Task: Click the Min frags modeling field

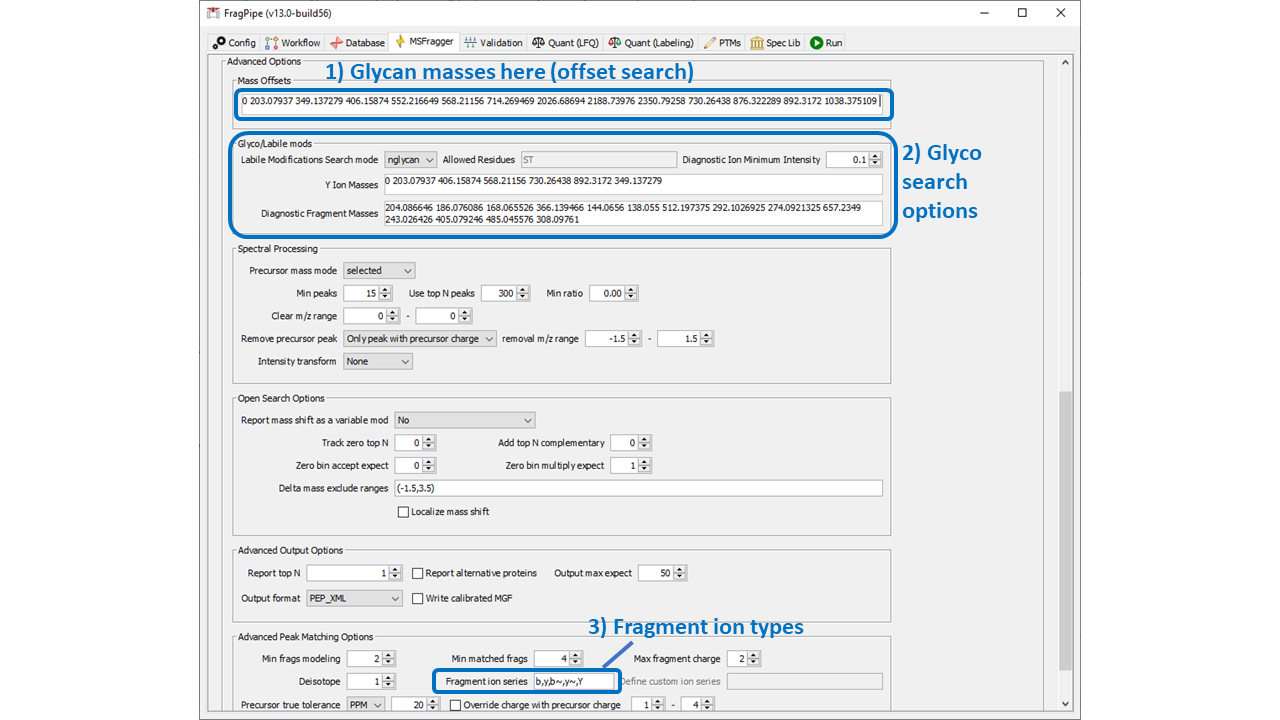Action: 365,659
